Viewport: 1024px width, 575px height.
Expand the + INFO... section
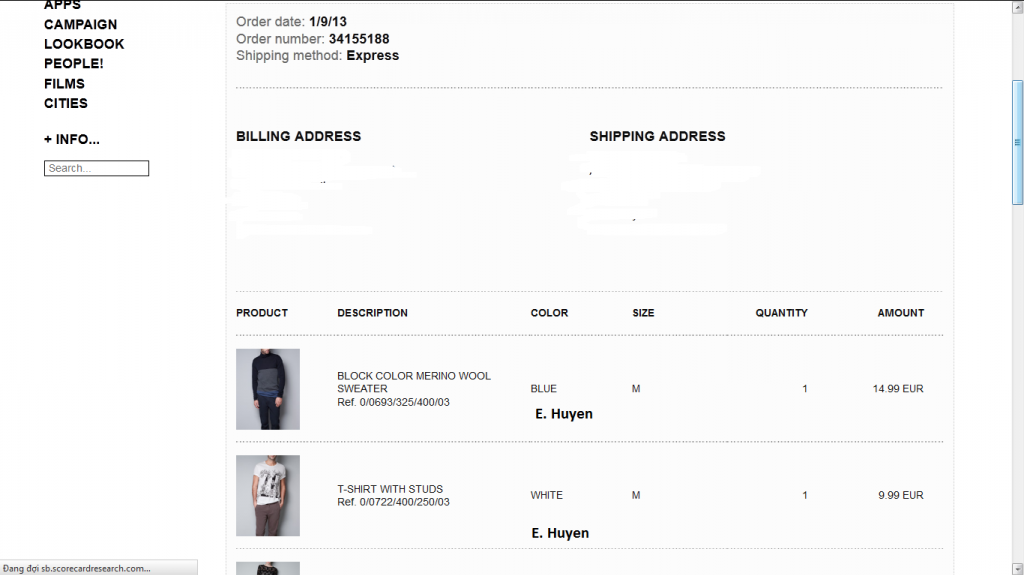click(72, 140)
